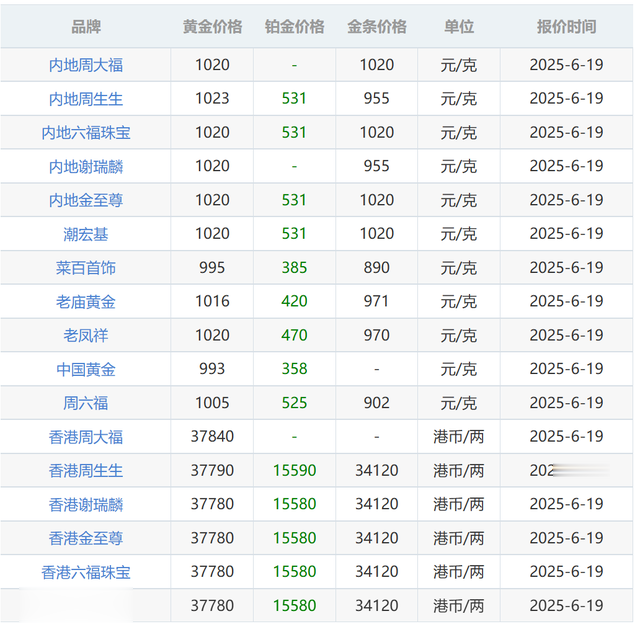Select gold price 995 for 菜百首饰
The width and height of the screenshot is (640, 624).
212,268
